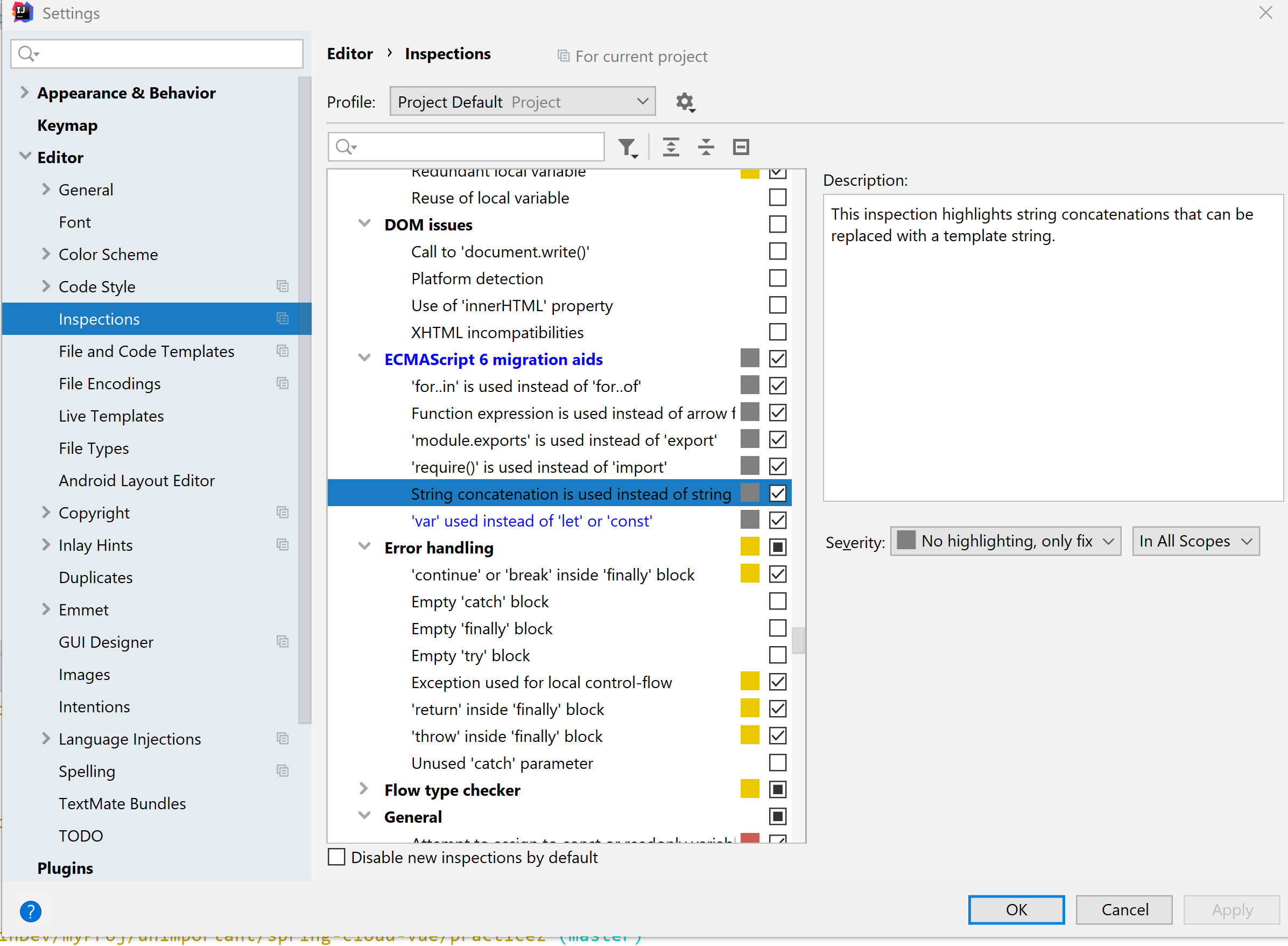Viewport: 1288px width, 946px height.
Task: Click the reset to empty square icon
Action: point(741,147)
